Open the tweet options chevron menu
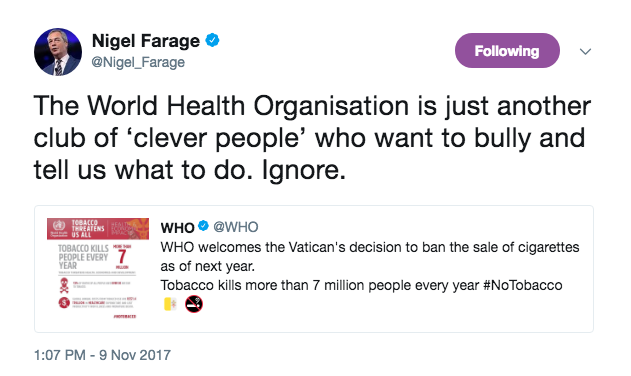Screen dimensions: 631x376 [586, 52]
